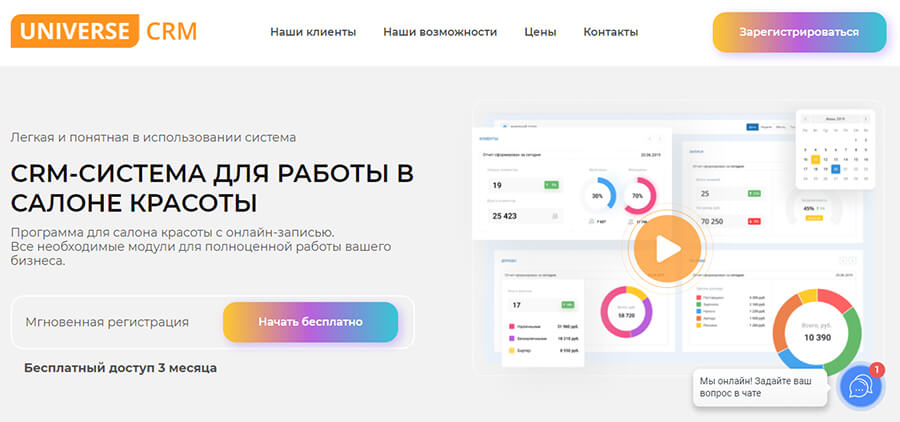Play the dashboard demo video

[x=667, y=249]
